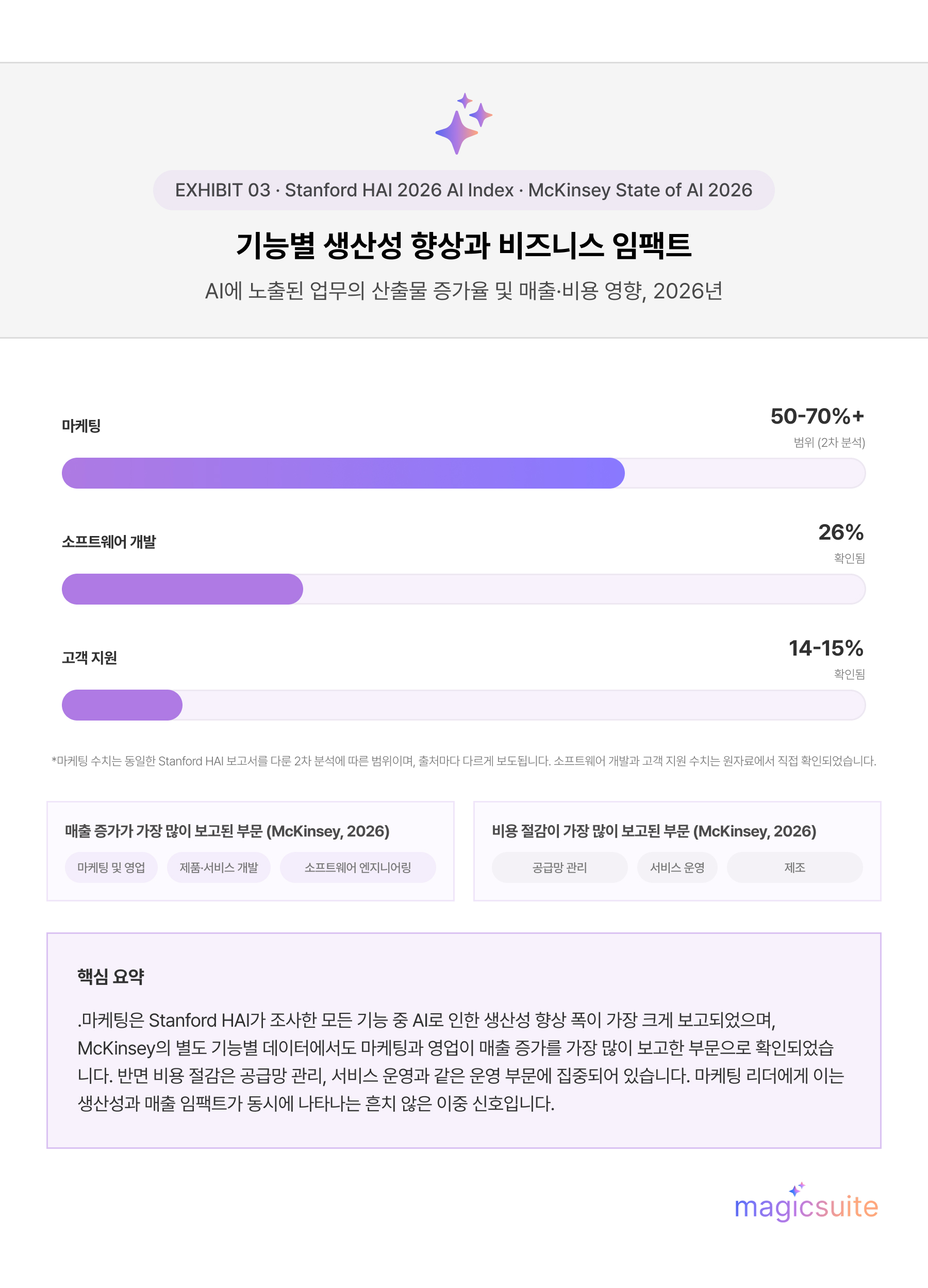Screen dimensions: 928x1288
Task: Click the main title 기능별 생산성 향상과 비즈니스 임팩트
Action: pyautogui.click(x=463, y=245)
